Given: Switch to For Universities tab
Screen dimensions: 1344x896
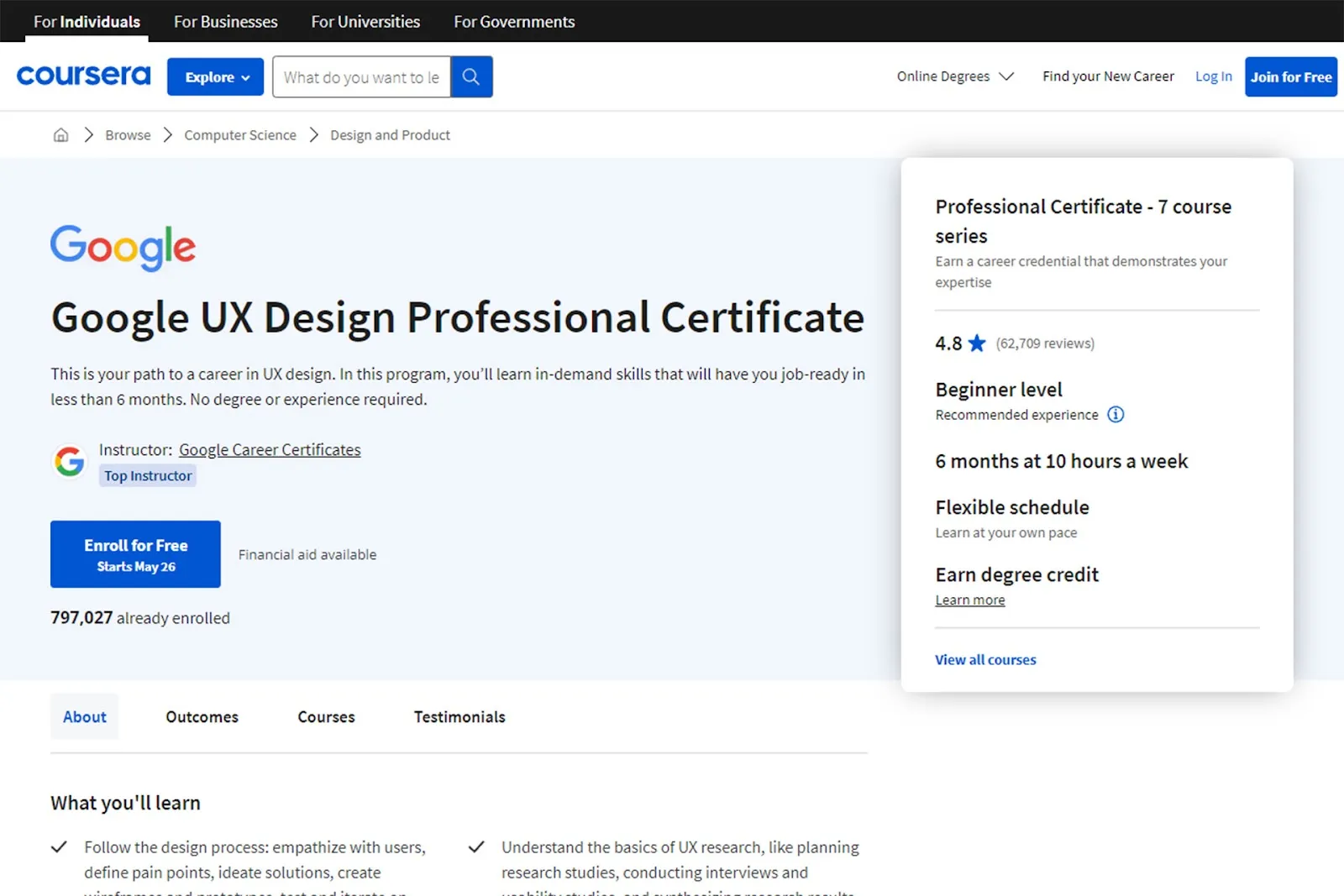Looking at the screenshot, I should (365, 21).
